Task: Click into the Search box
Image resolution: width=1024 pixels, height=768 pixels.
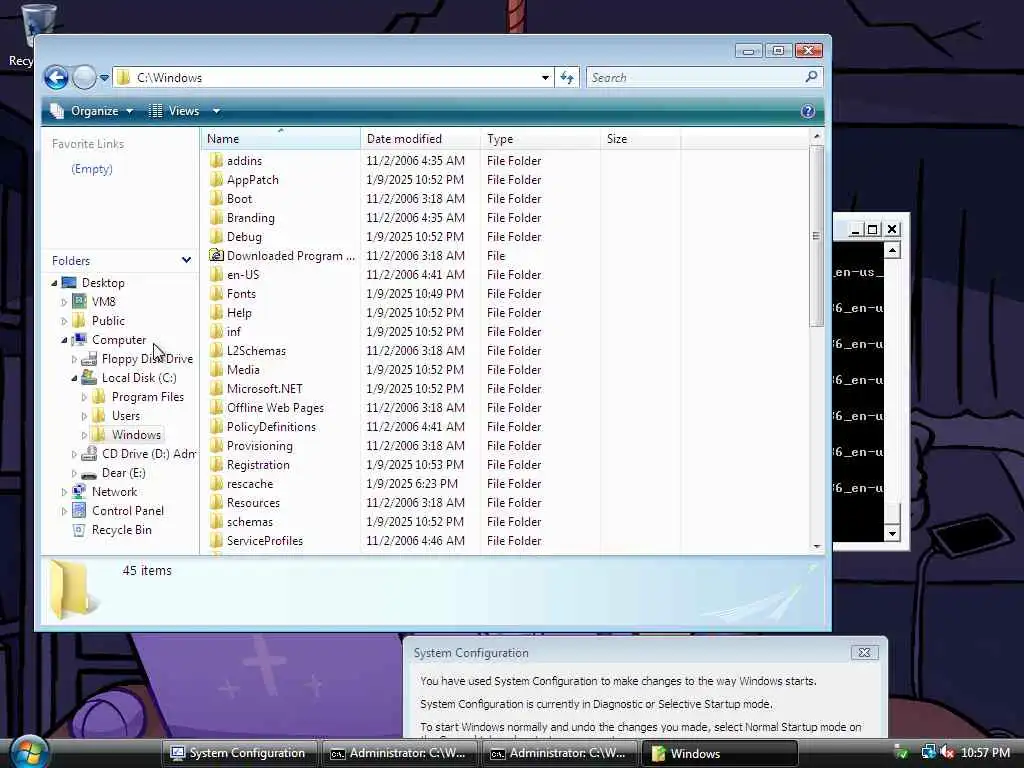Action: (x=695, y=78)
